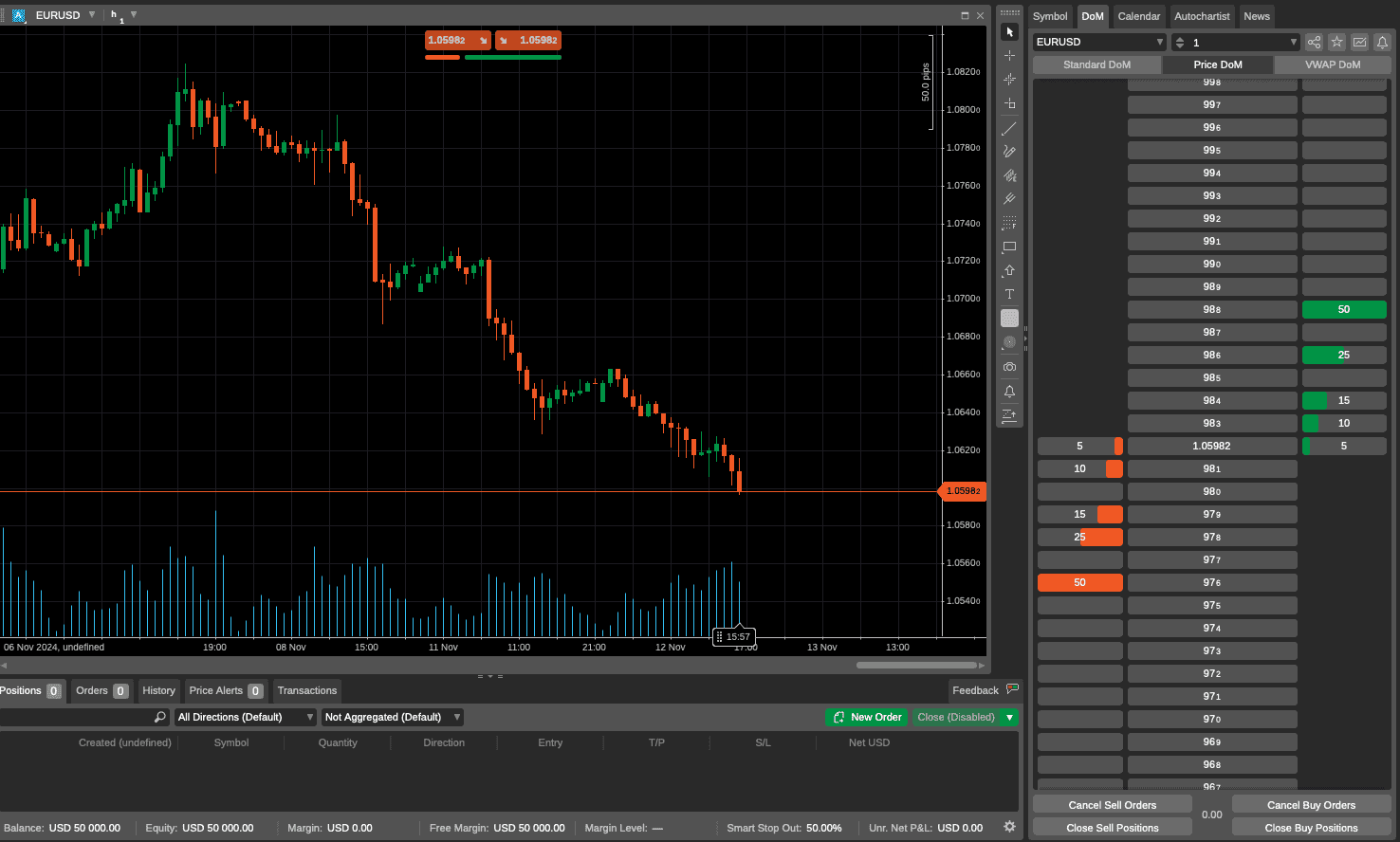Switch to the Calendar tab
The width and height of the screenshot is (1400, 842).
pos(1138,16)
